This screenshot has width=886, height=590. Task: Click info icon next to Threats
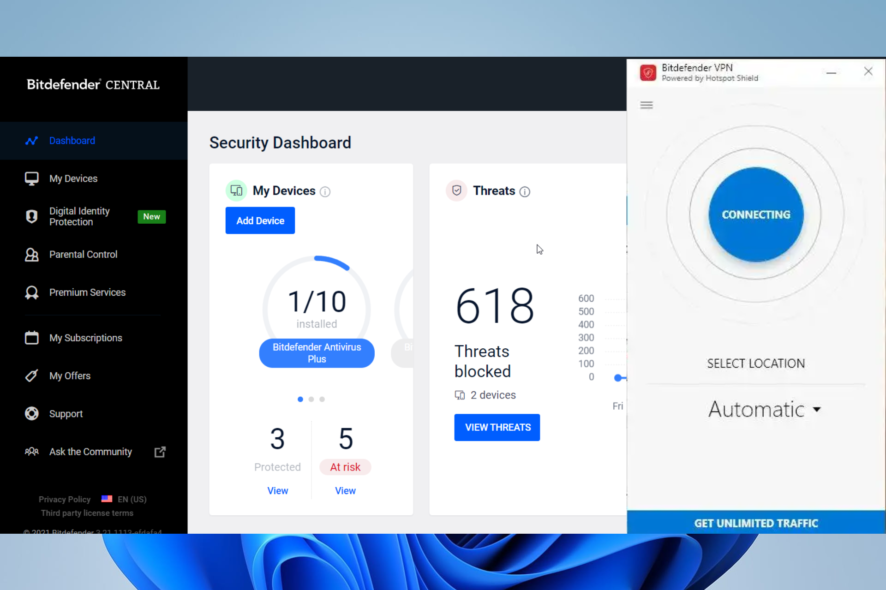(525, 192)
